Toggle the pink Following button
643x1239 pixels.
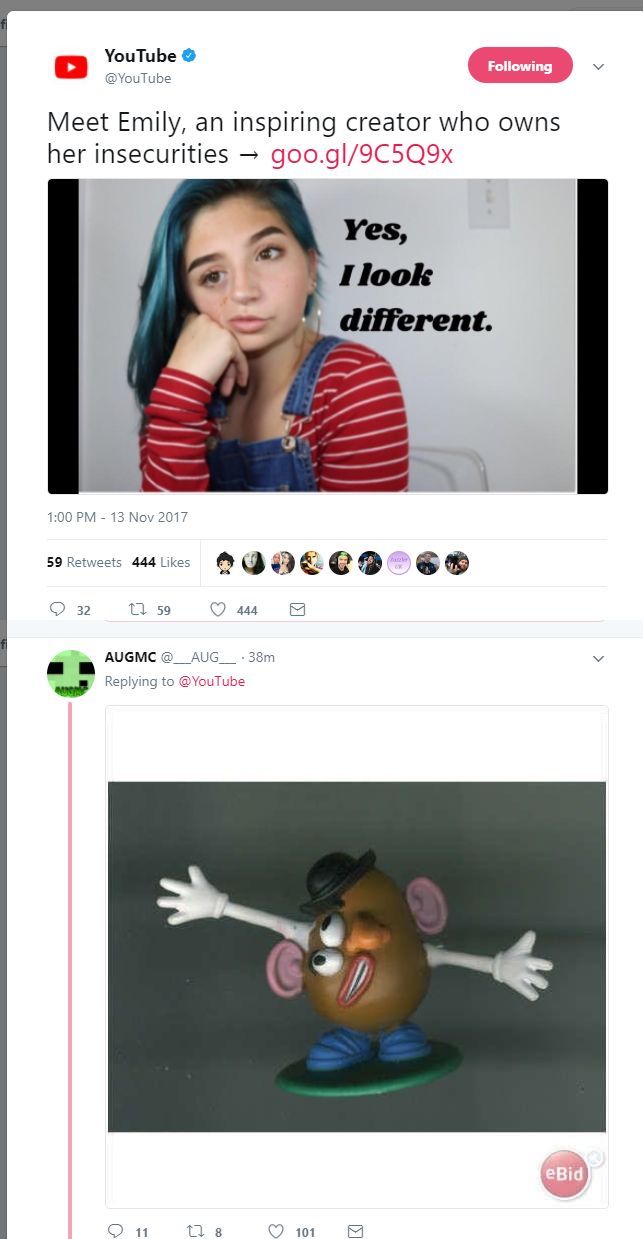click(520, 66)
